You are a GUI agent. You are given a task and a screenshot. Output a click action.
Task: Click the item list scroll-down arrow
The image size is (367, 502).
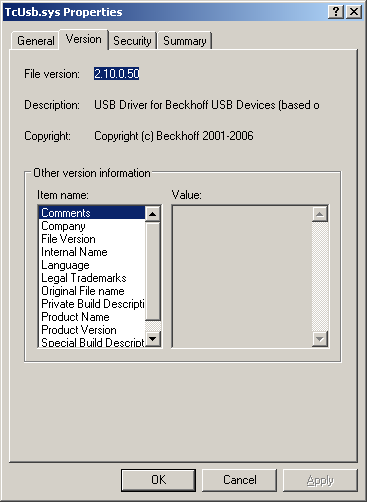tap(153, 339)
